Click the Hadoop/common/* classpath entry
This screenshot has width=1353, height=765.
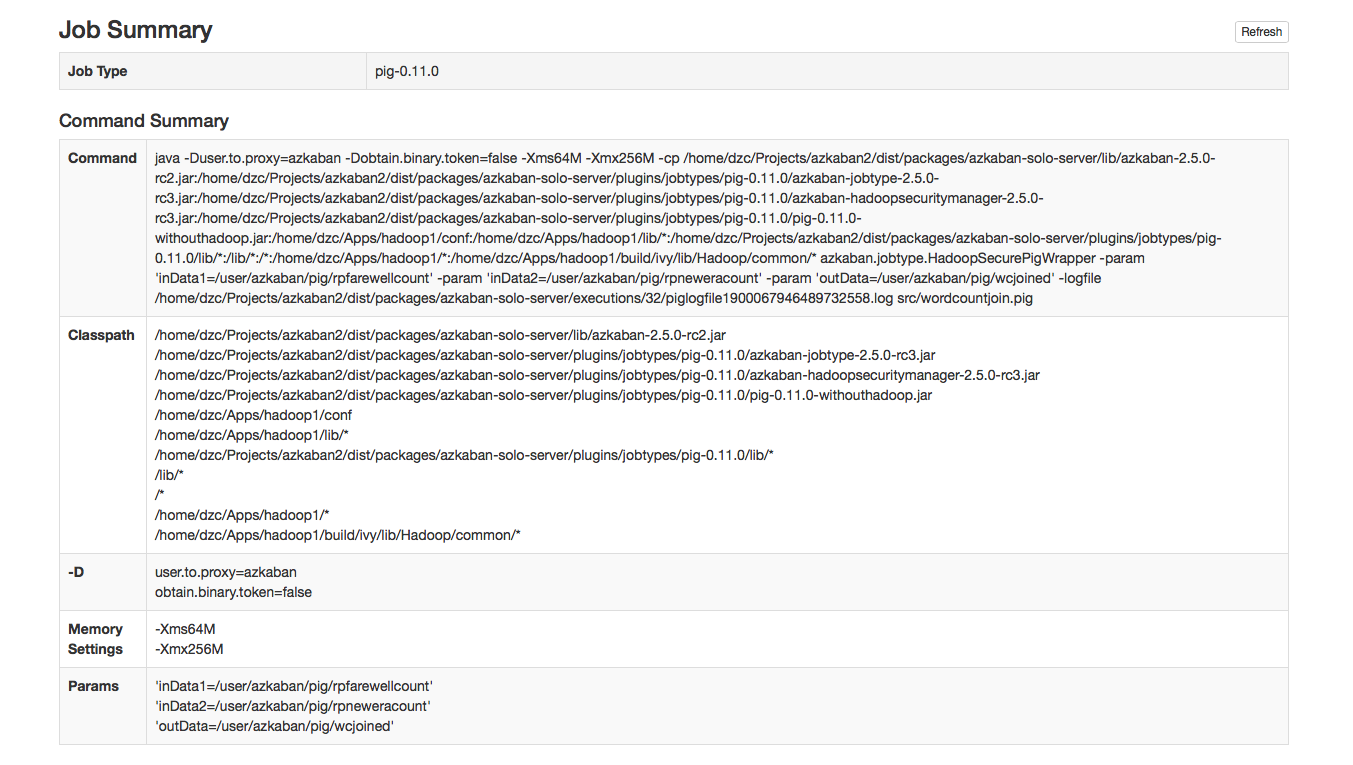click(x=338, y=535)
